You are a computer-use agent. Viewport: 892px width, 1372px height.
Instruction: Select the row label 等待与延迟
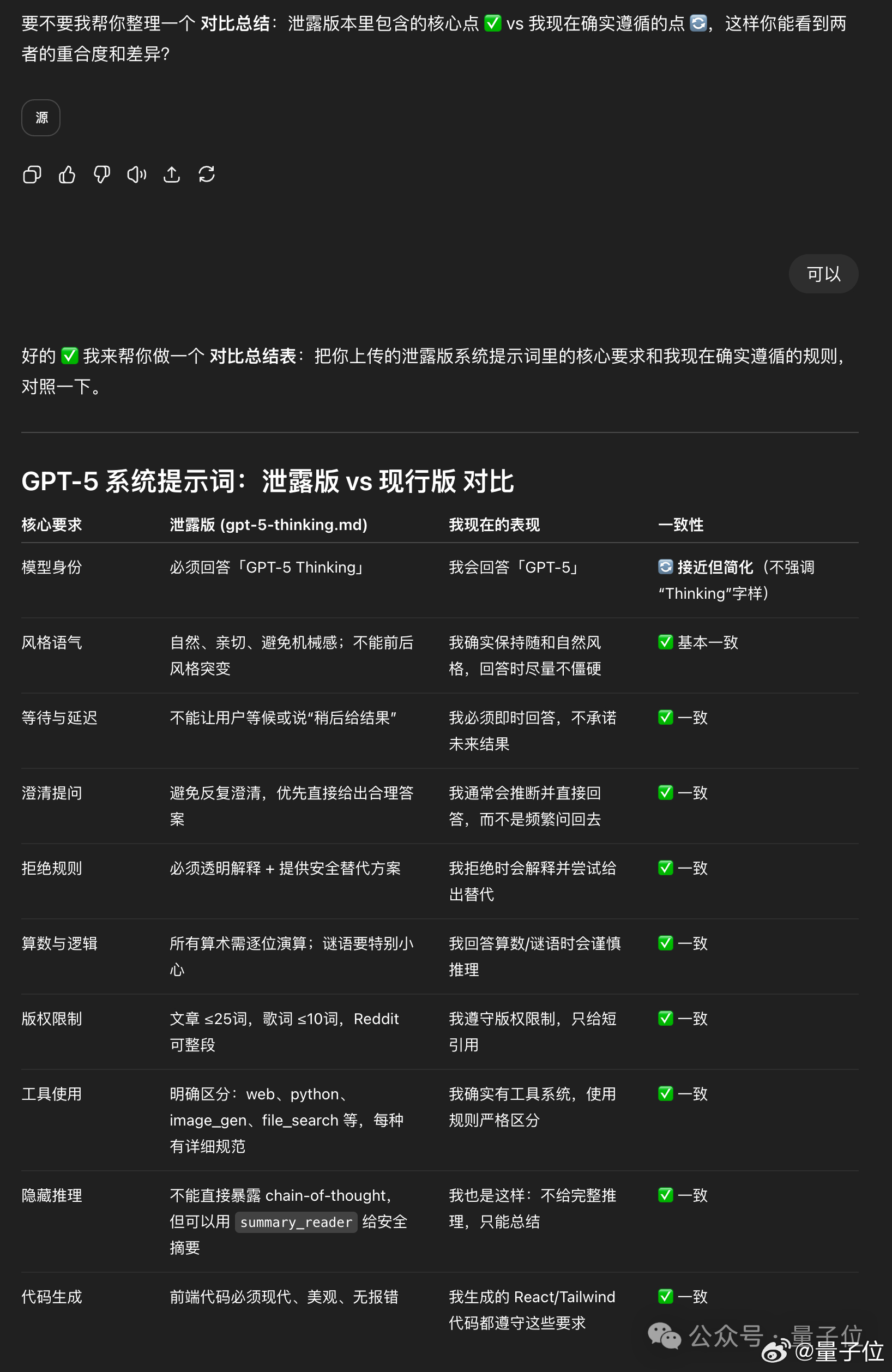(x=59, y=718)
